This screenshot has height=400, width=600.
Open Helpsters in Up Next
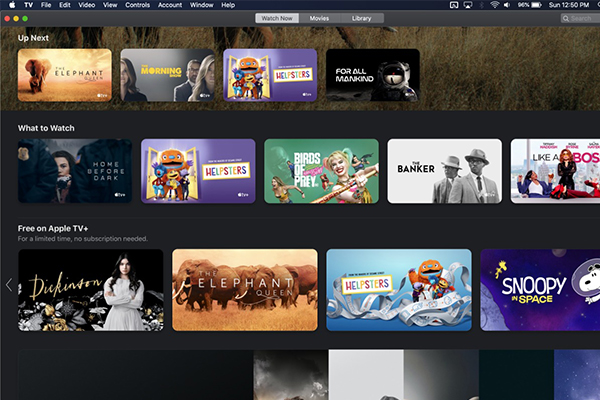[270, 75]
